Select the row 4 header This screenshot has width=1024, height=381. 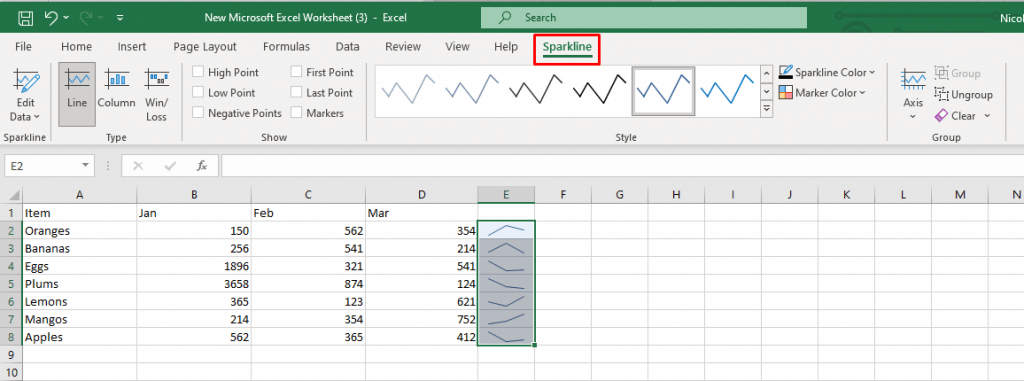(x=11, y=266)
